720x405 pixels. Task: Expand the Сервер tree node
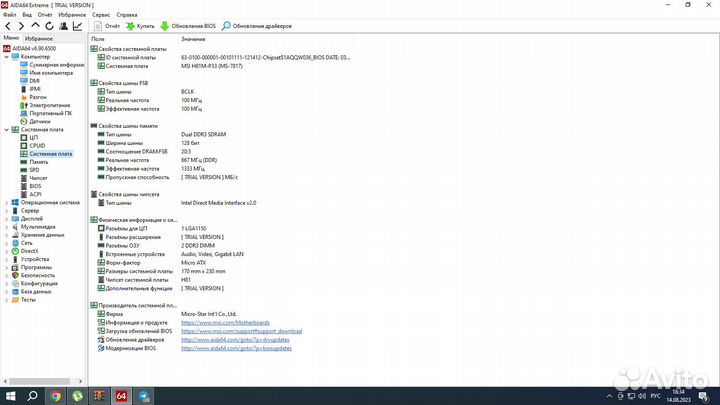point(6,211)
